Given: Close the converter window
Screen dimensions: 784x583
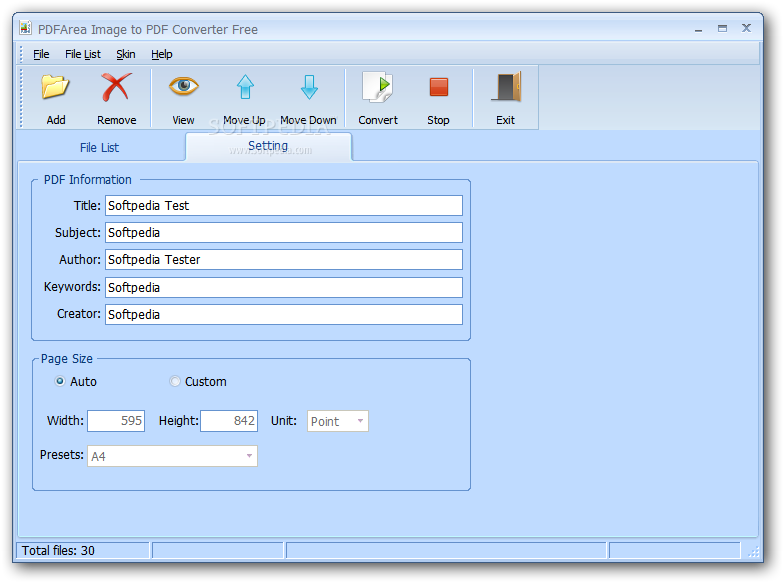Looking at the screenshot, I should (x=746, y=28).
